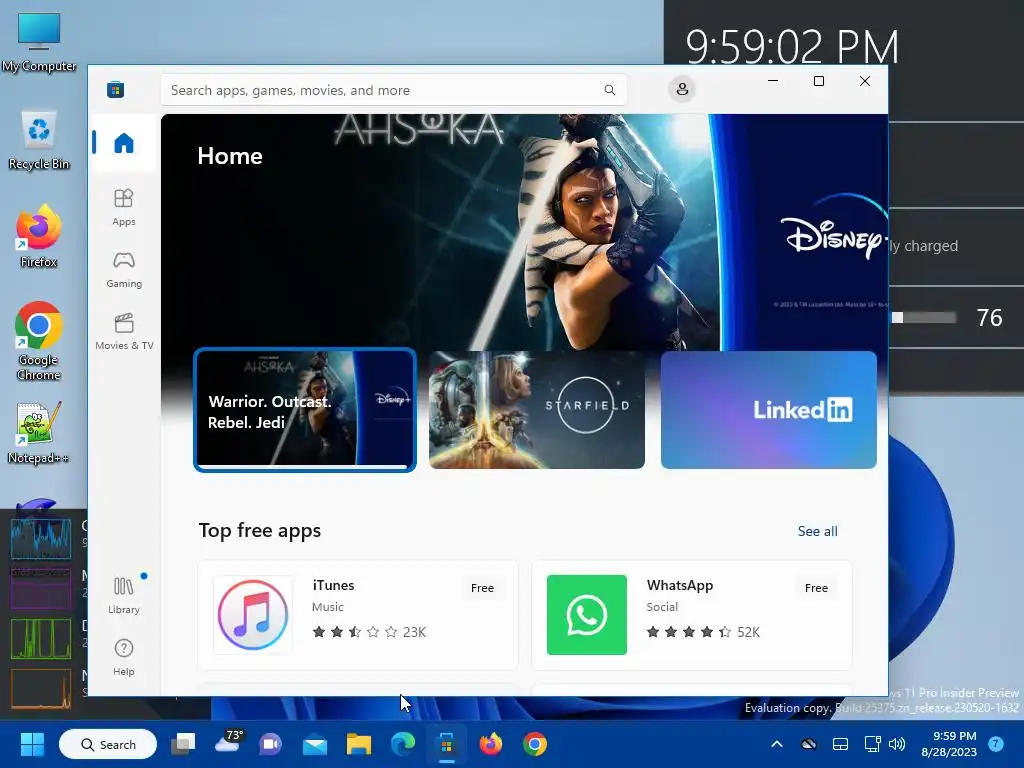Open the Home section in Store sidebar

(x=123, y=142)
